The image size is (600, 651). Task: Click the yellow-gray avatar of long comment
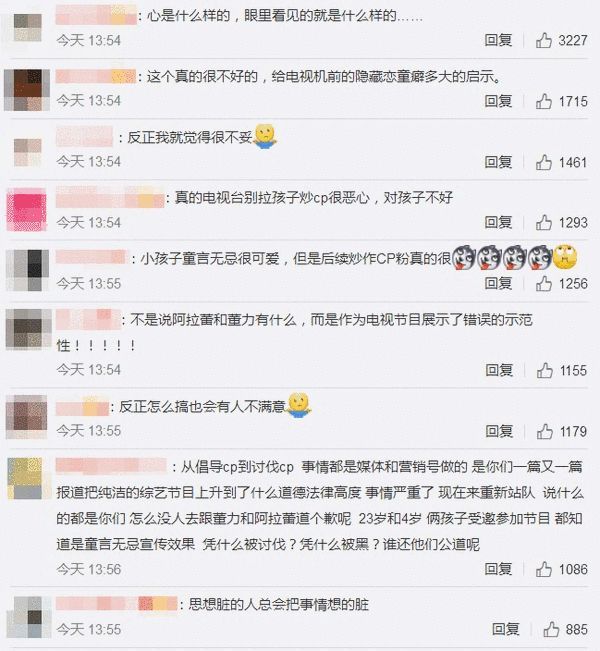pos(25,478)
